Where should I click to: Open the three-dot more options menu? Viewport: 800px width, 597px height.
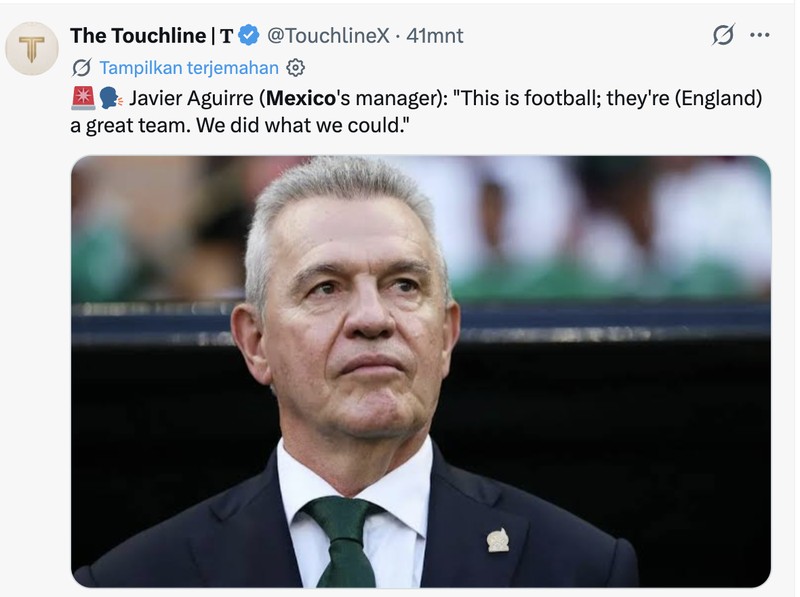760,35
